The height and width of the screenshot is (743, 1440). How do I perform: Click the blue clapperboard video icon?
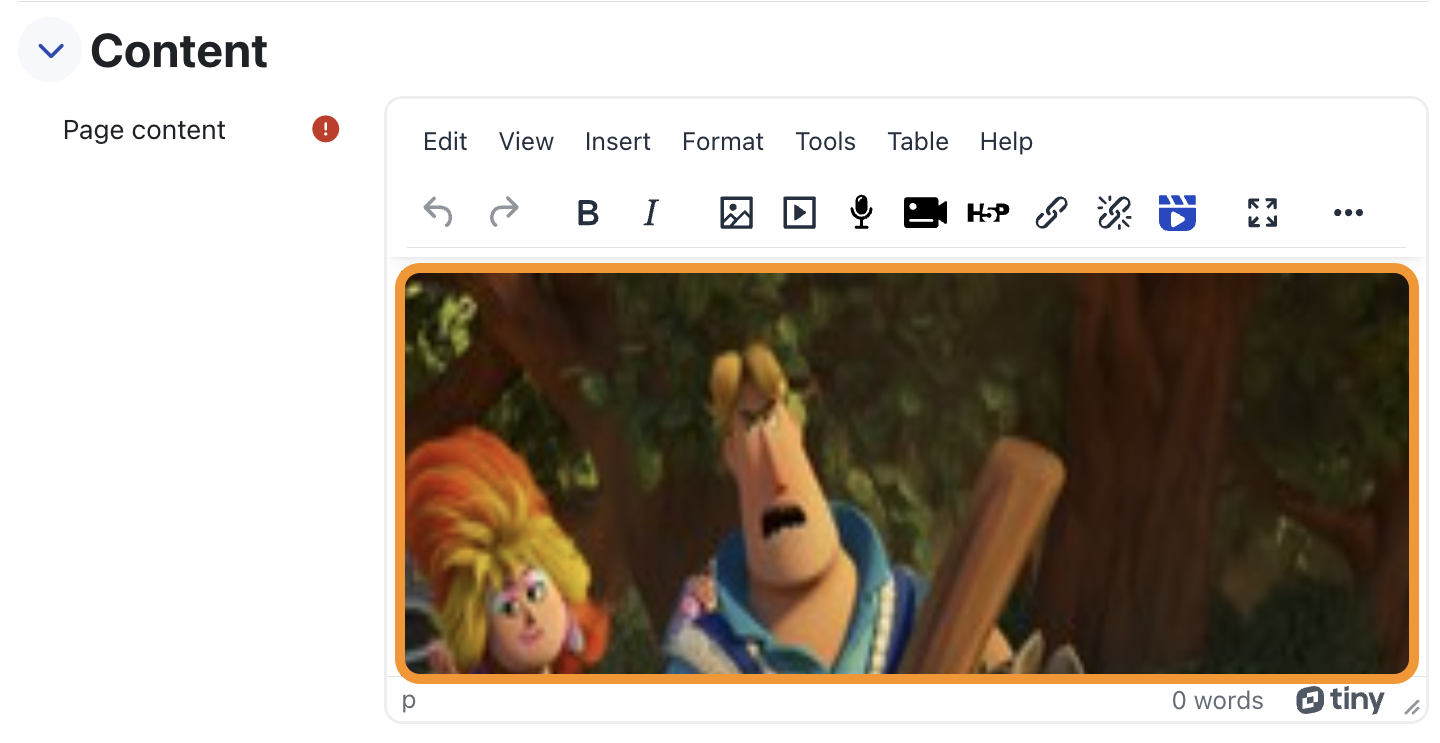tap(1177, 212)
